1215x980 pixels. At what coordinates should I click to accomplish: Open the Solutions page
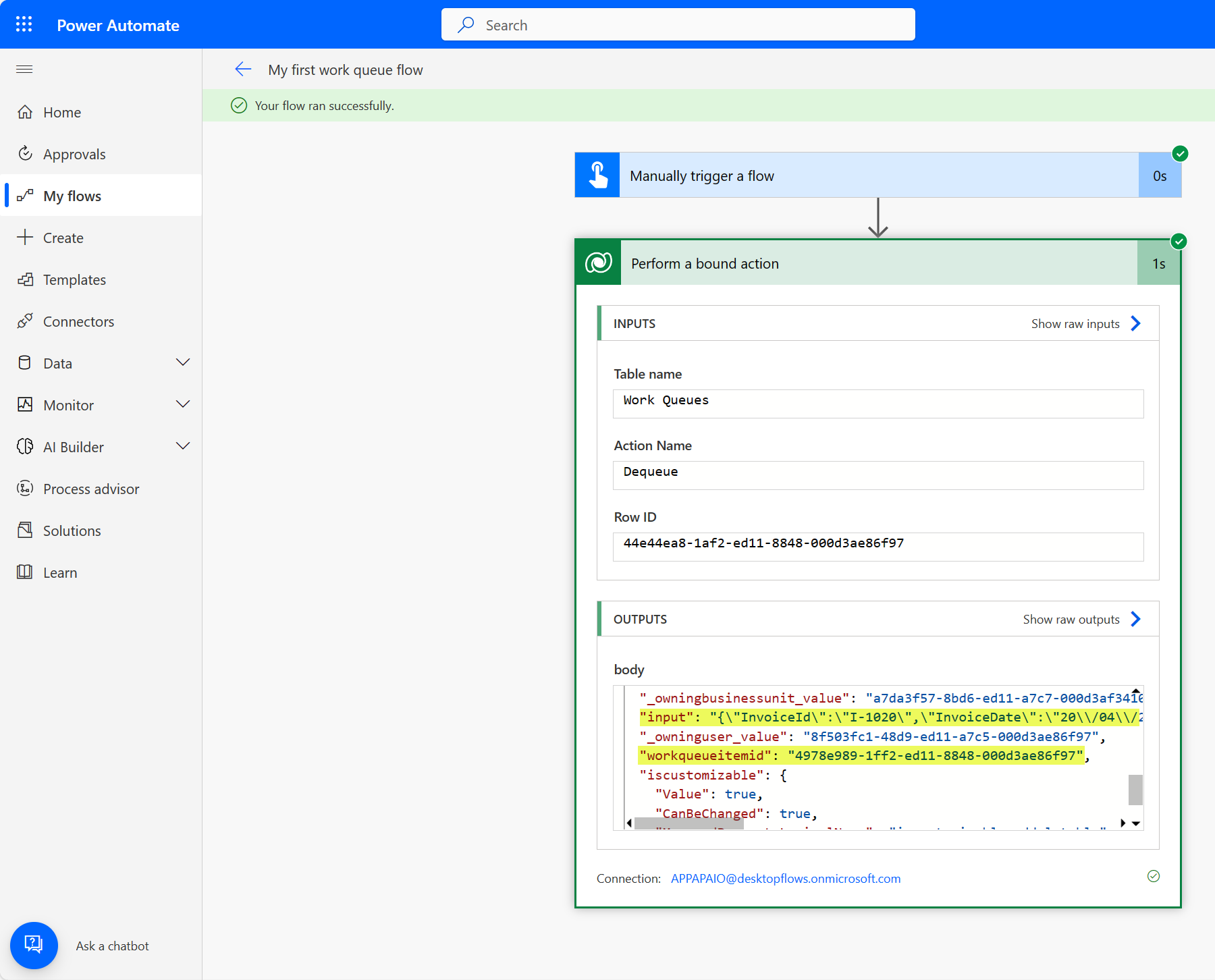[72, 530]
